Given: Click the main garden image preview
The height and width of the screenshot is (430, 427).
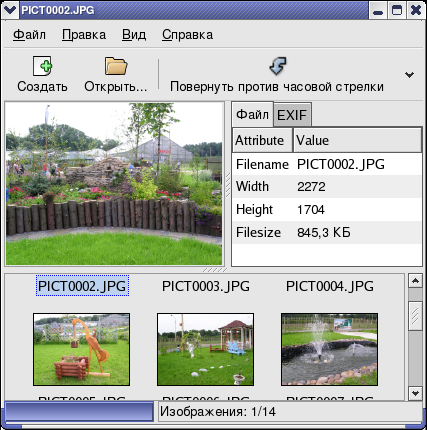Looking at the screenshot, I should [114, 184].
